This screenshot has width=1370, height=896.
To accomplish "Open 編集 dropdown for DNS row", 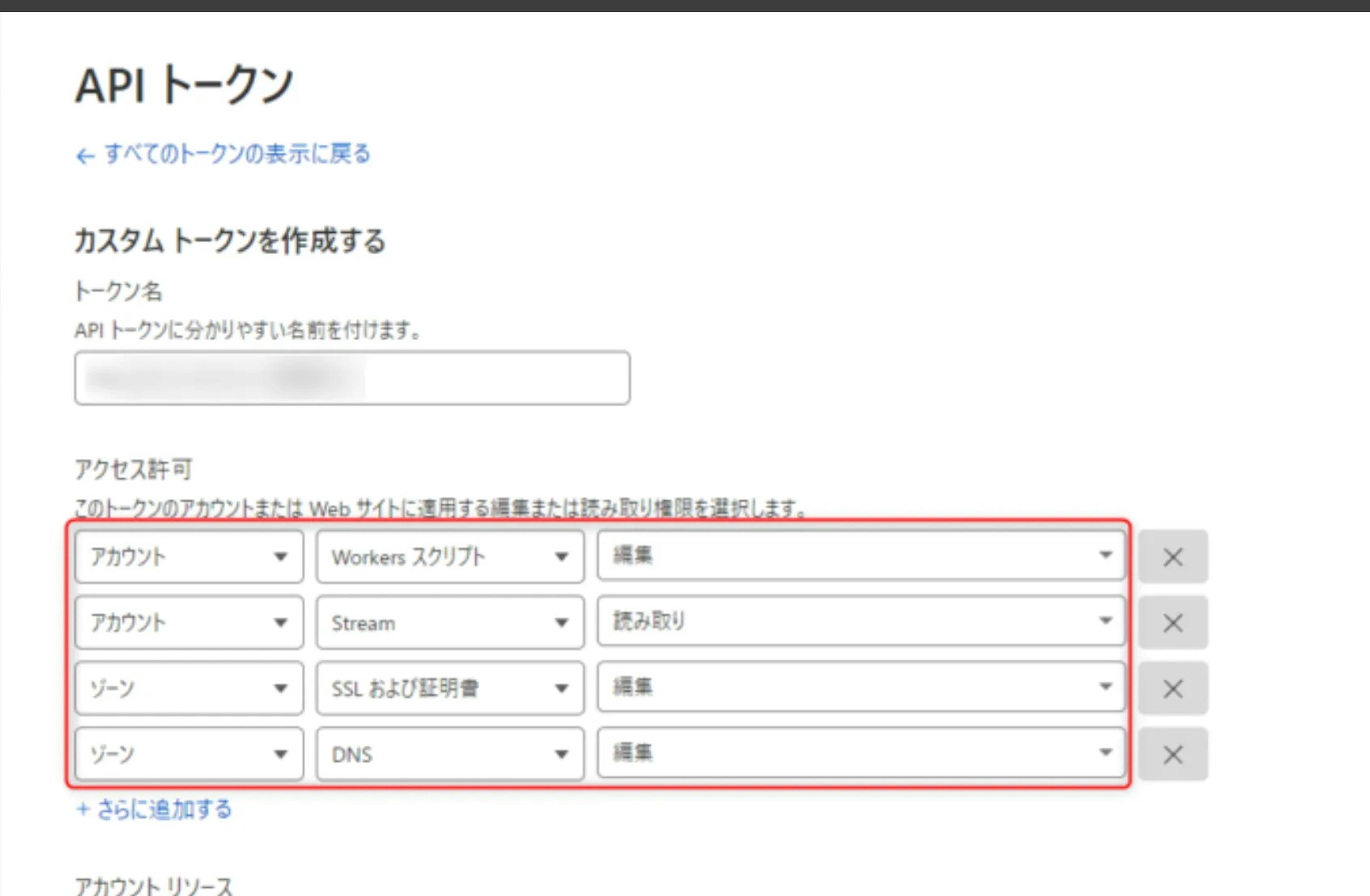I will (861, 752).
